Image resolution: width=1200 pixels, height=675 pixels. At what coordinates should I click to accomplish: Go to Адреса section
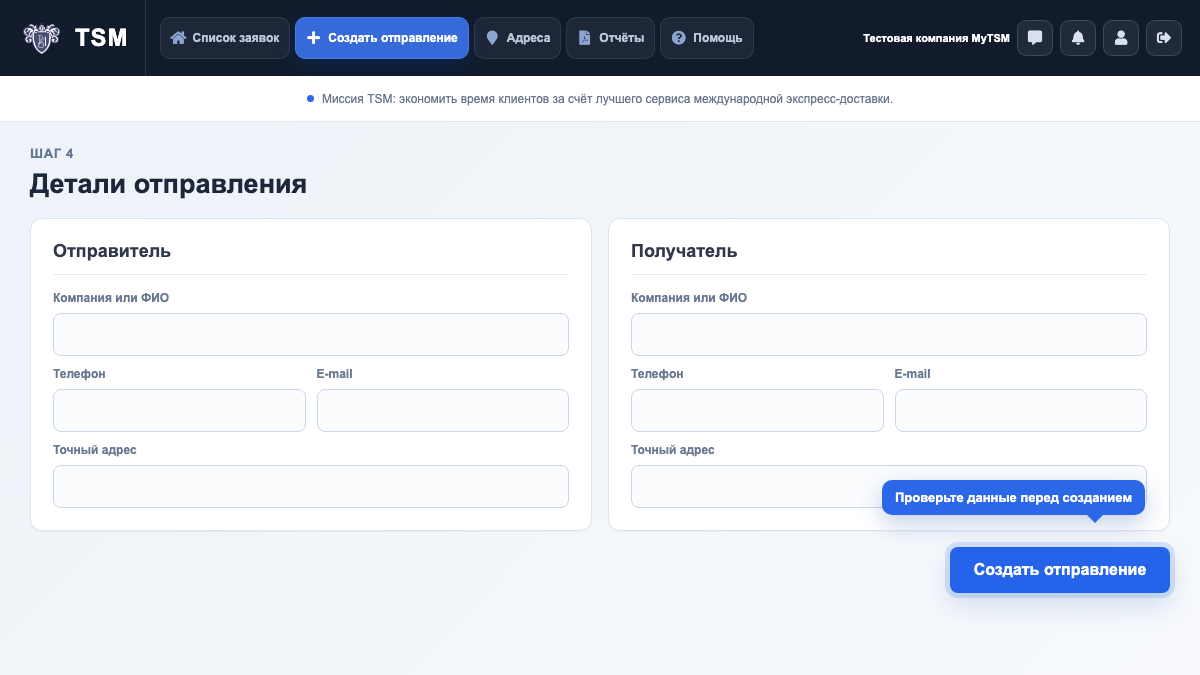pyautogui.click(x=517, y=38)
